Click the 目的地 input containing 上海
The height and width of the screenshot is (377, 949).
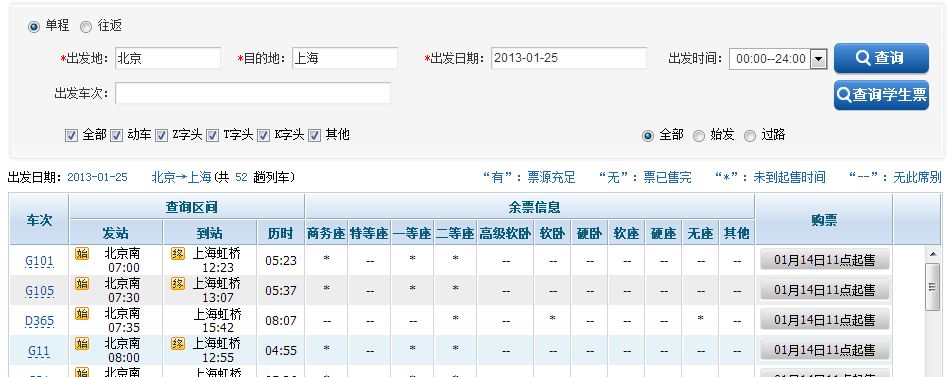point(344,59)
